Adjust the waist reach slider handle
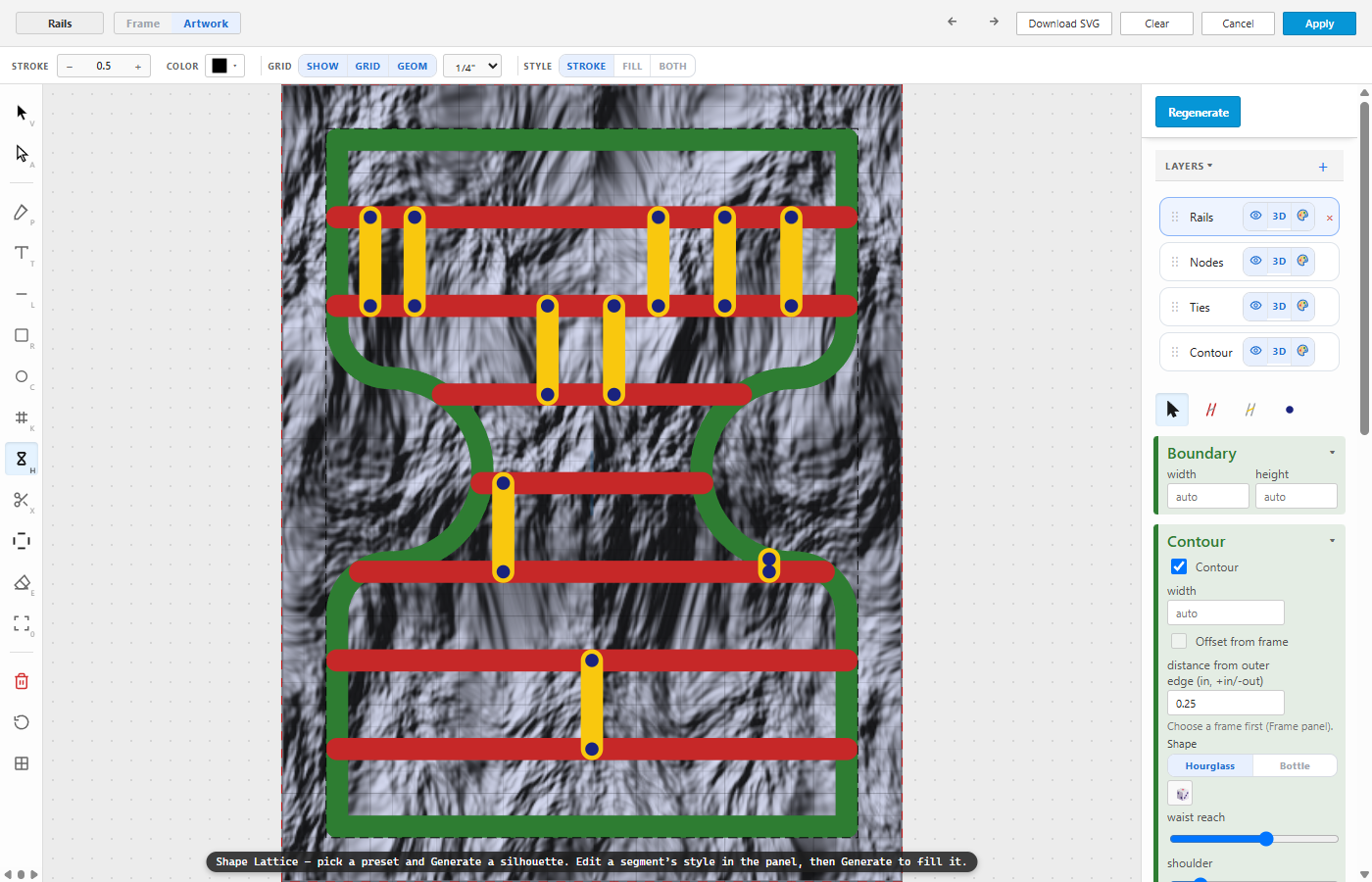 (x=1266, y=839)
